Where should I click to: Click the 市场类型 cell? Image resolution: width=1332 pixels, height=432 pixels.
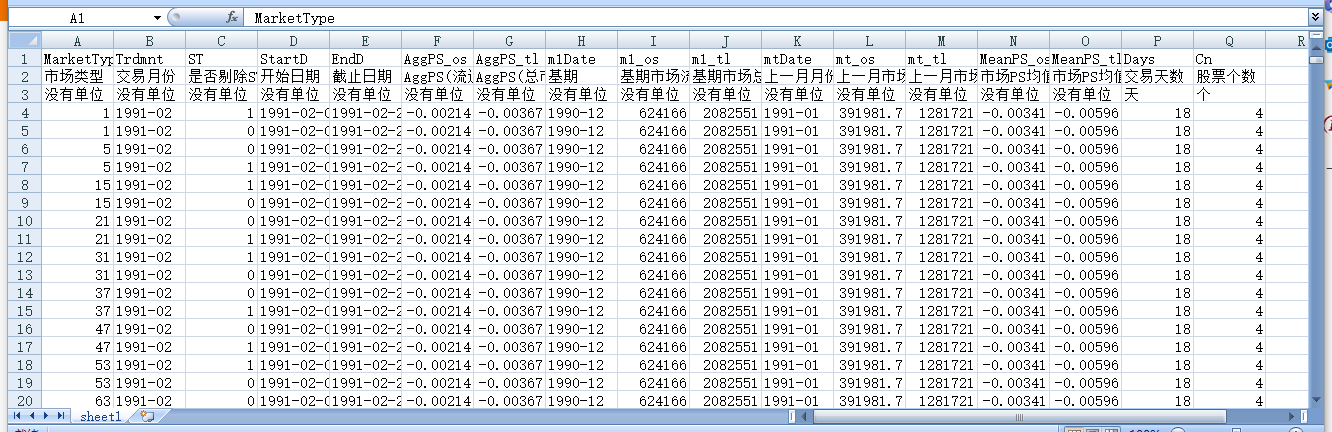click(x=77, y=77)
